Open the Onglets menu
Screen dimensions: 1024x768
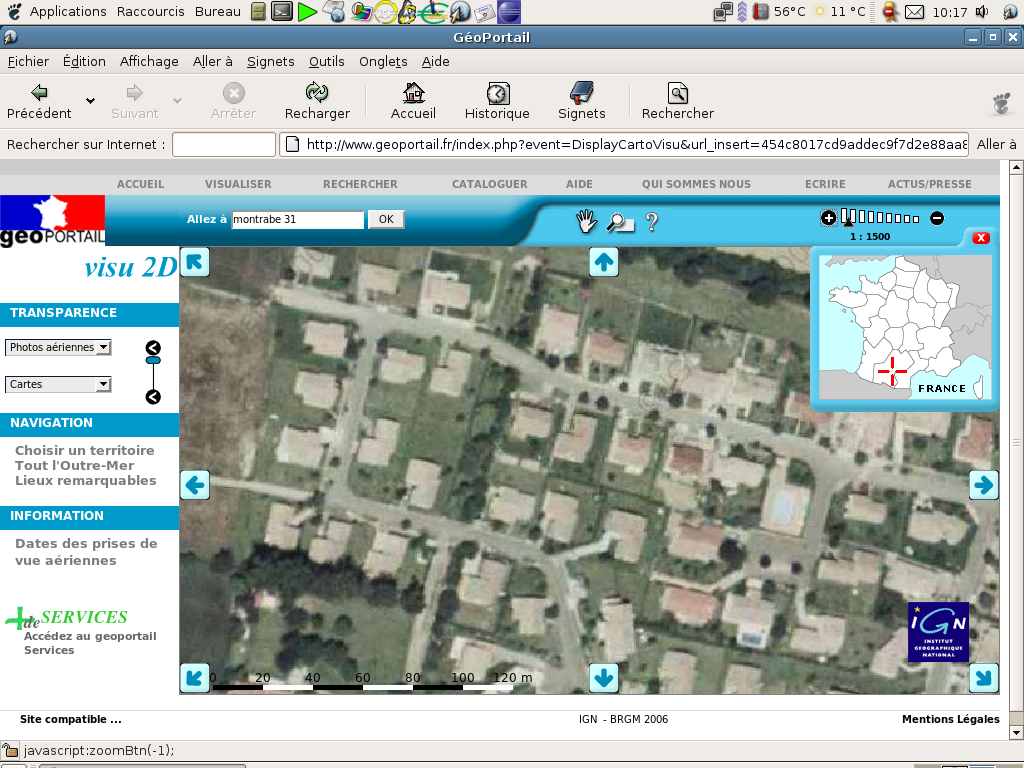[383, 61]
